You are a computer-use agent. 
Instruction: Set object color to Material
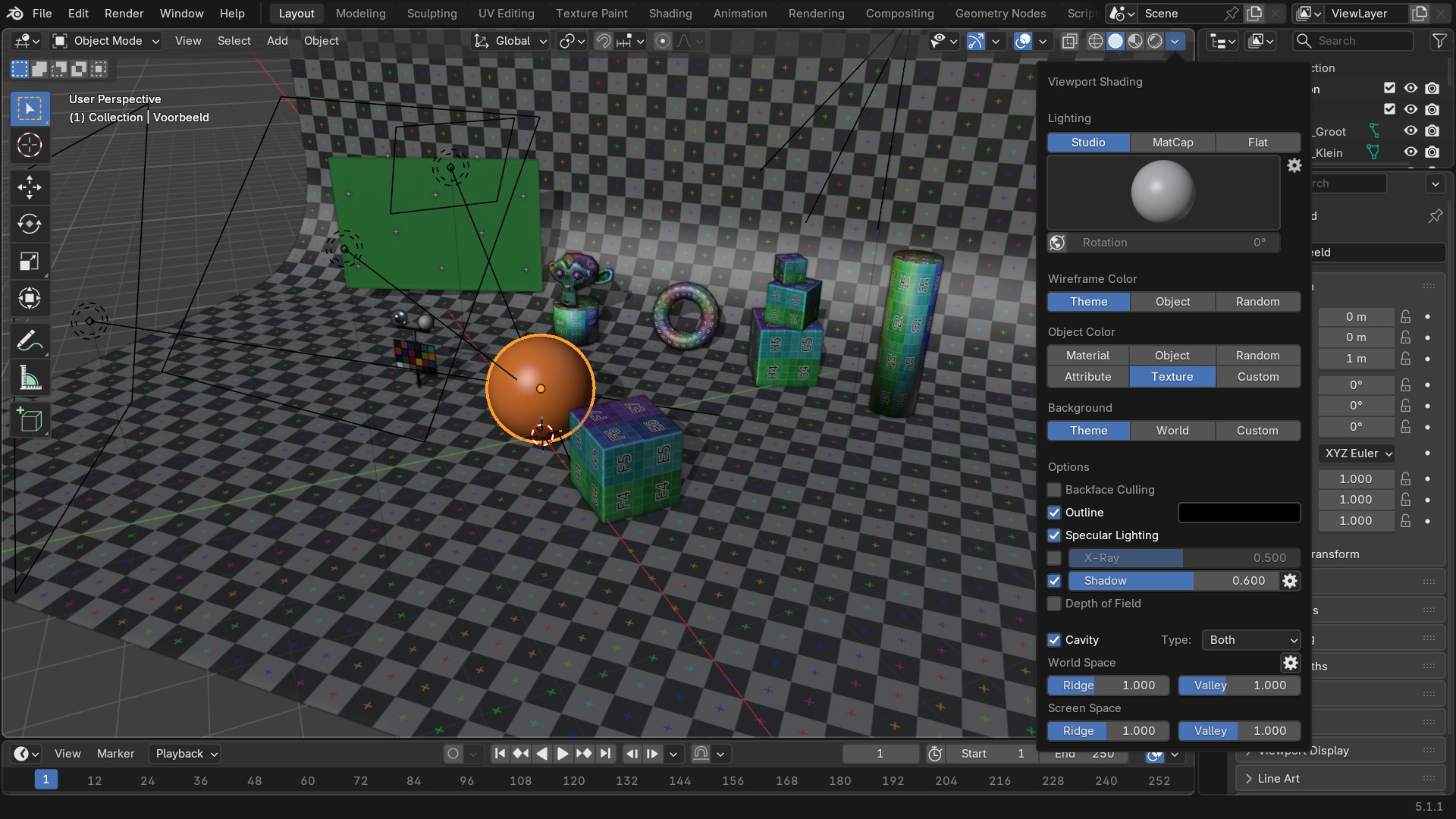tap(1087, 356)
